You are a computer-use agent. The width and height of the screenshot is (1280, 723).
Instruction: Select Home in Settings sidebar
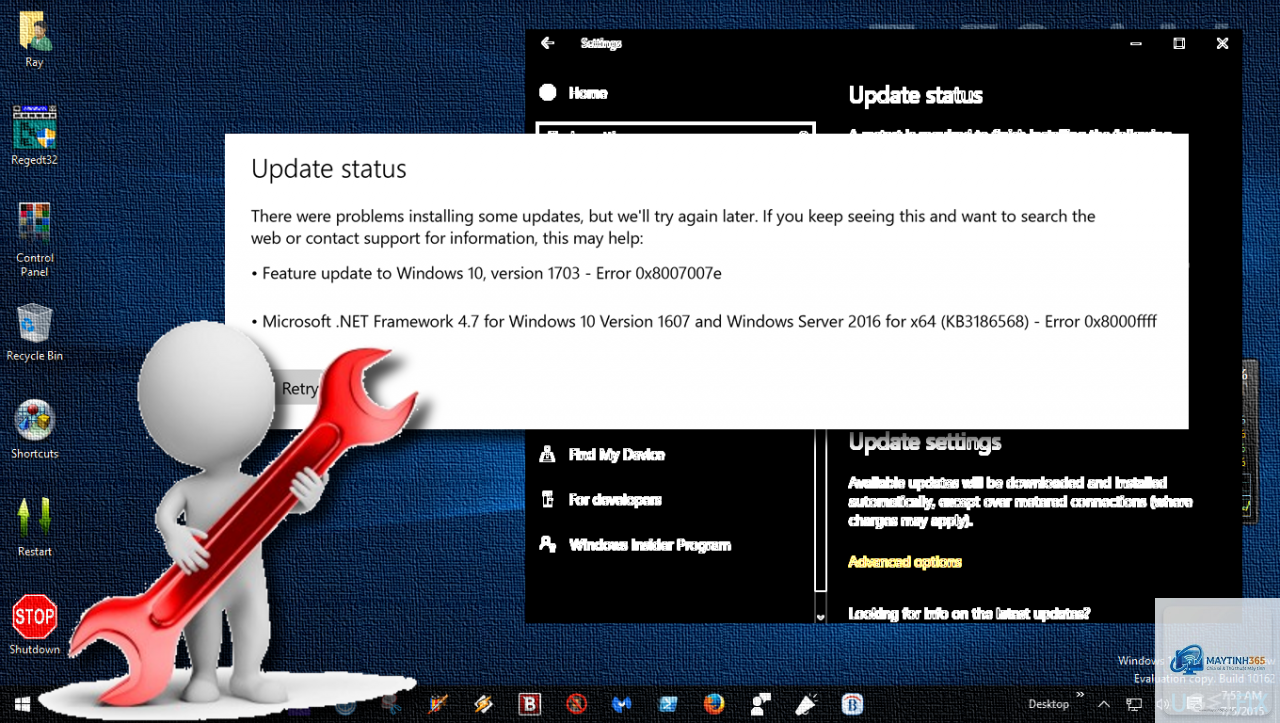click(588, 93)
